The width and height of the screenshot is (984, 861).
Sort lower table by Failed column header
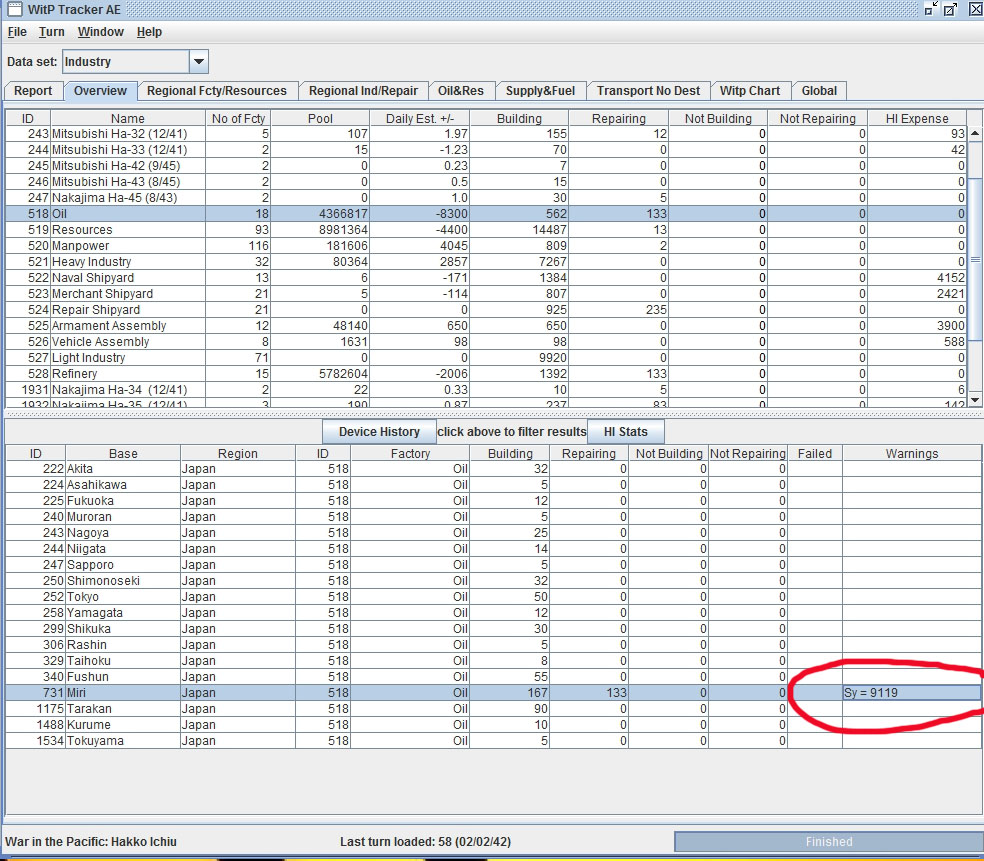coord(815,453)
